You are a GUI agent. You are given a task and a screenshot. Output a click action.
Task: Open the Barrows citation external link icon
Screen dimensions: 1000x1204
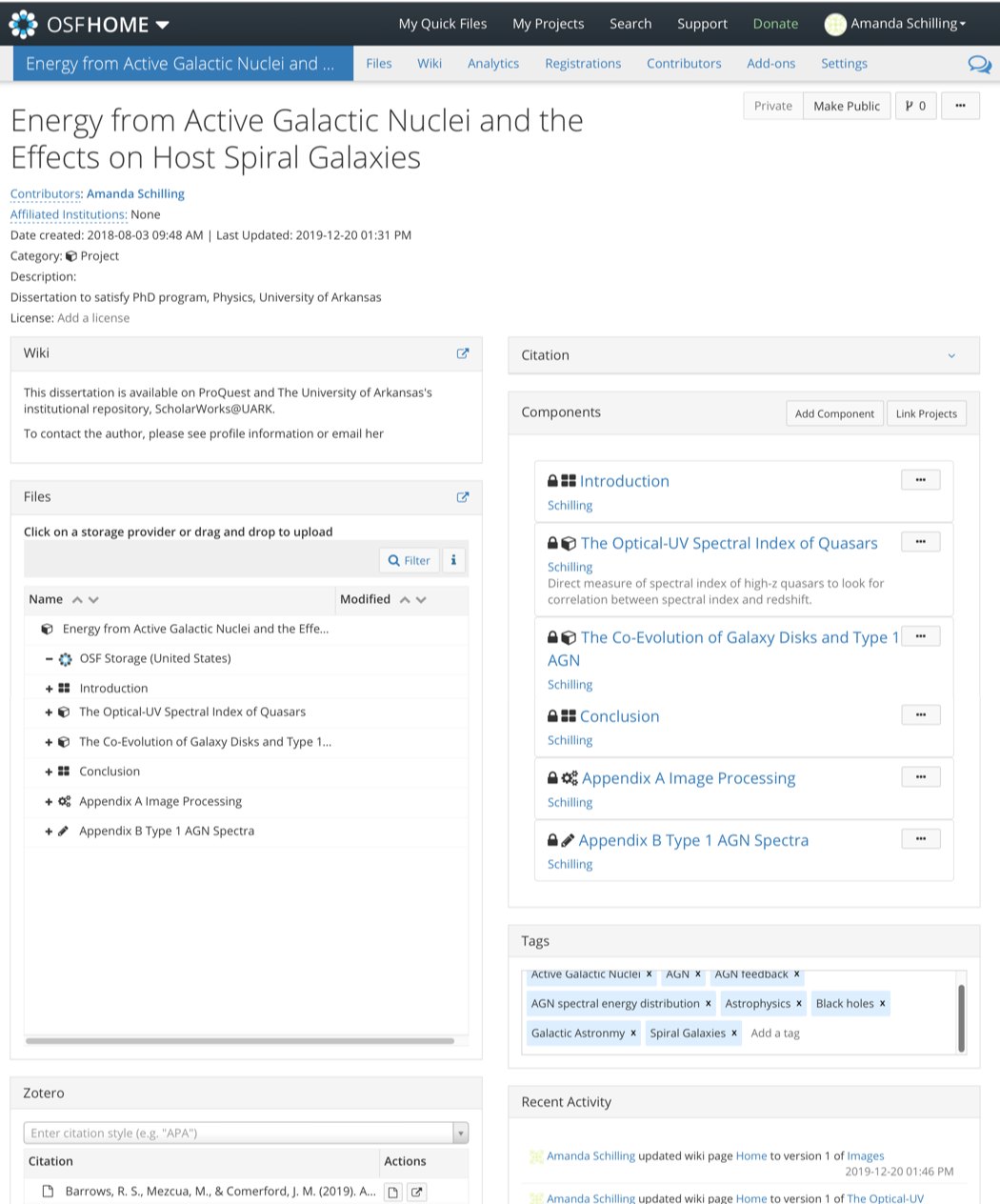point(416,1192)
